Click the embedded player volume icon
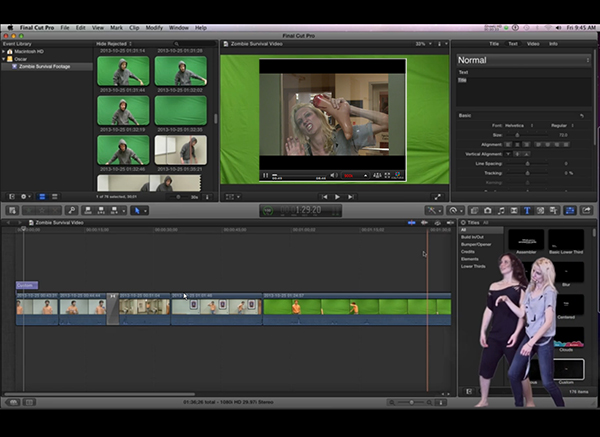The width and height of the screenshot is (600, 437). point(333,175)
